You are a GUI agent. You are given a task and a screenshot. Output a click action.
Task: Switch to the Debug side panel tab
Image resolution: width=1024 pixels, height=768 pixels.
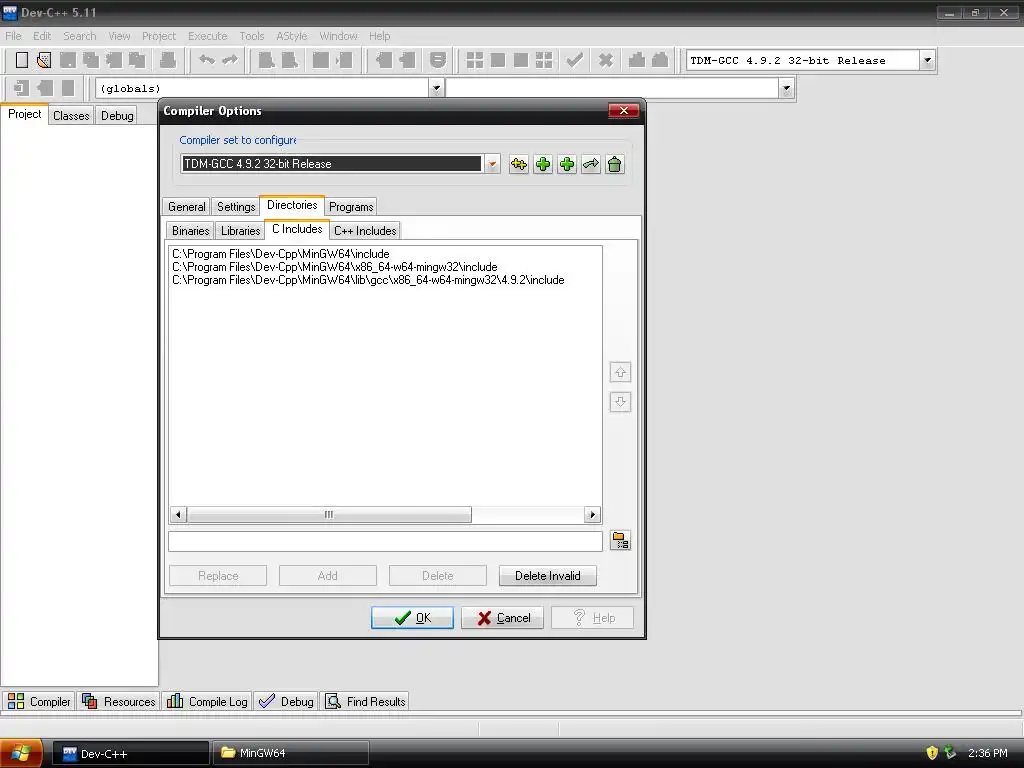pyautogui.click(x=118, y=116)
